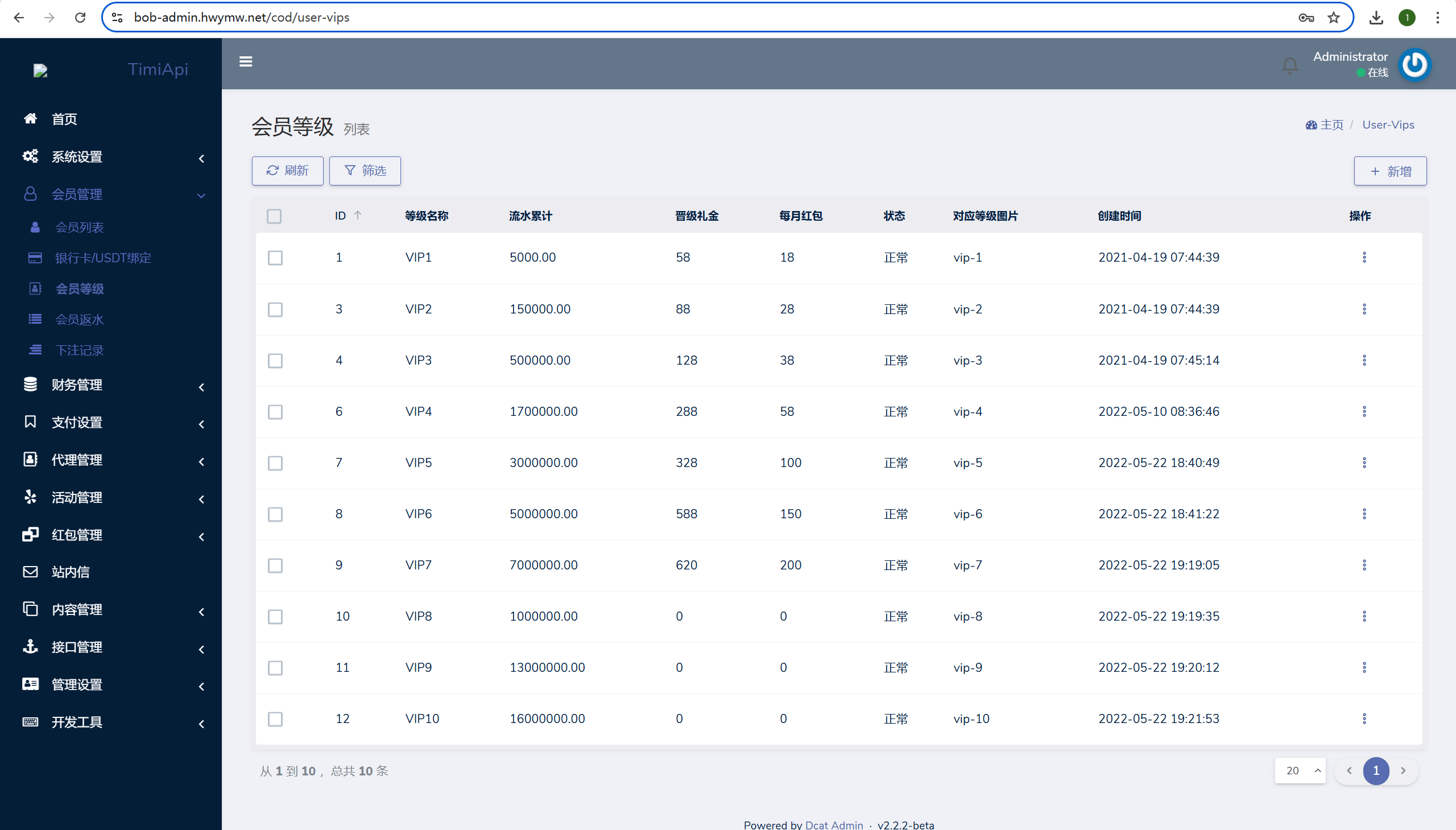Open the browser downloads icon

coord(1376,18)
